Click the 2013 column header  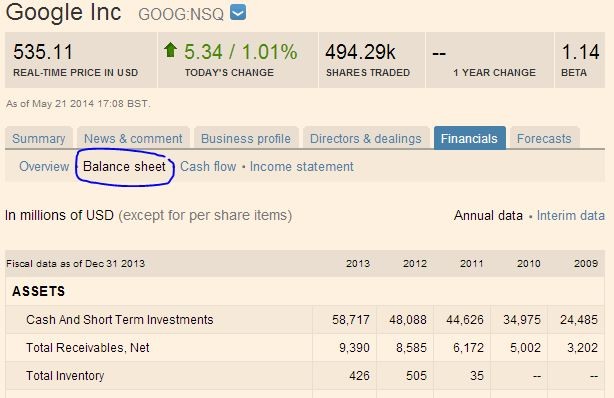(358, 263)
